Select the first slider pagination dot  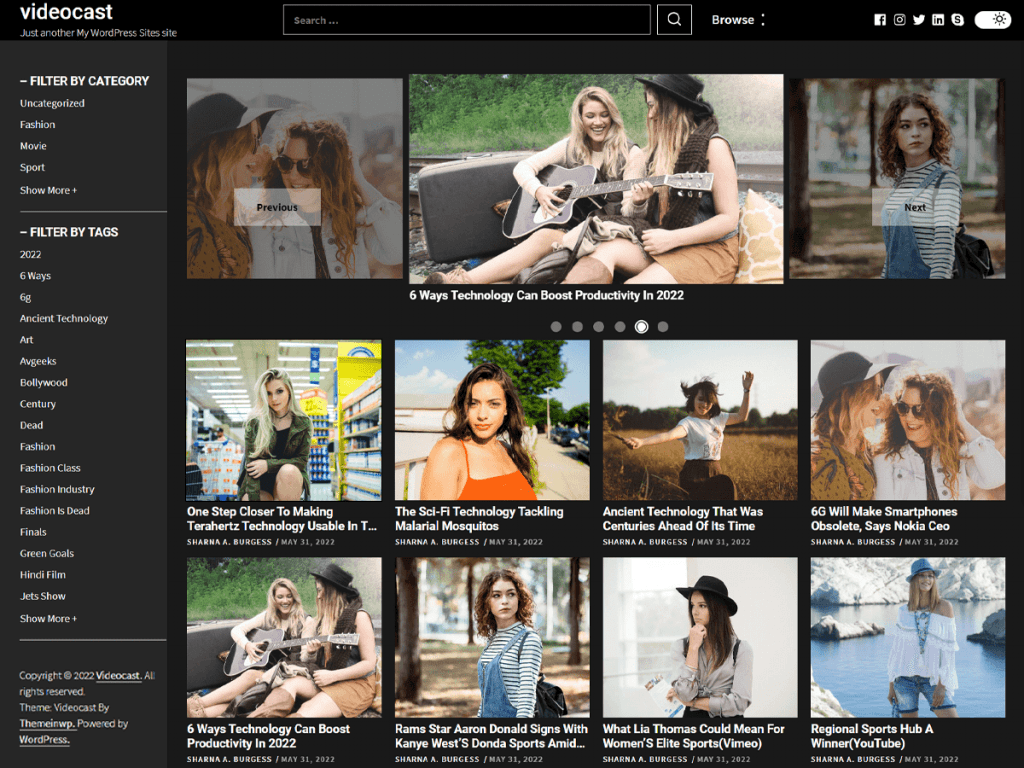click(556, 327)
